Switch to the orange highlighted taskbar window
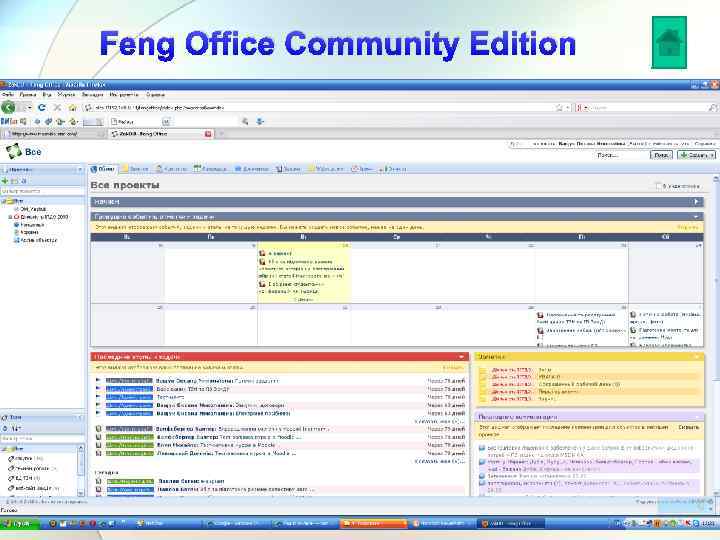Viewport: 720px width, 540px height. click(x=373, y=523)
